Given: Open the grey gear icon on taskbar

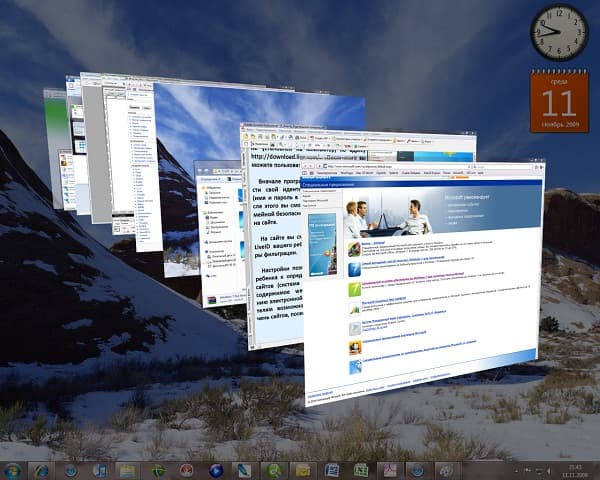Looking at the screenshot, I should [446, 470].
